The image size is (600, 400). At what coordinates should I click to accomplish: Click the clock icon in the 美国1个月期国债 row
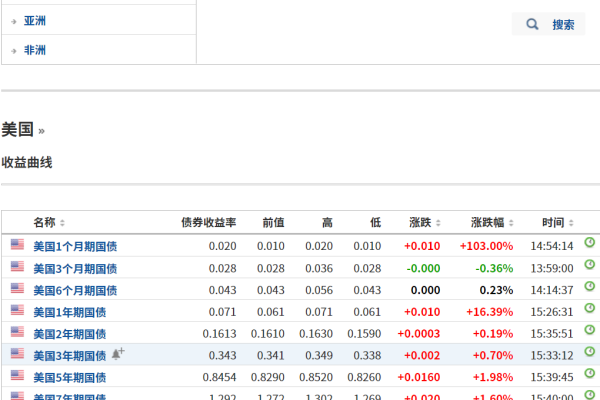589,243
